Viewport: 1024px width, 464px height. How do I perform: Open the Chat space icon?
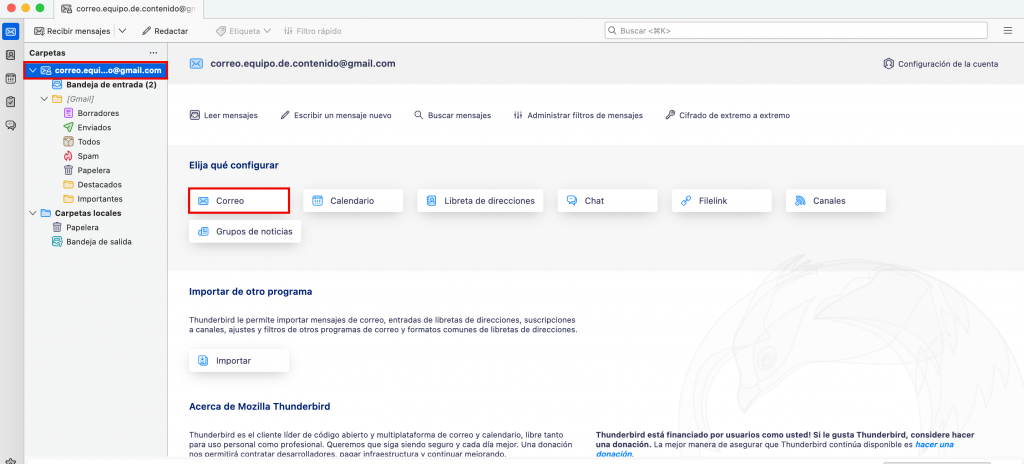click(x=10, y=125)
